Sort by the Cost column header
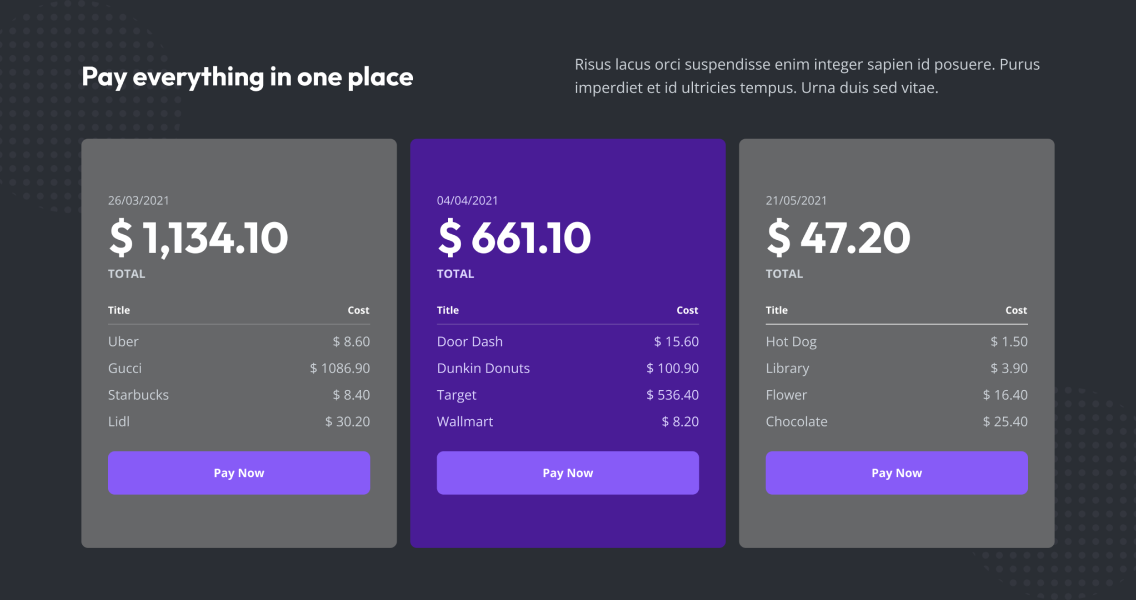The width and height of the screenshot is (1136, 600). (x=358, y=310)
